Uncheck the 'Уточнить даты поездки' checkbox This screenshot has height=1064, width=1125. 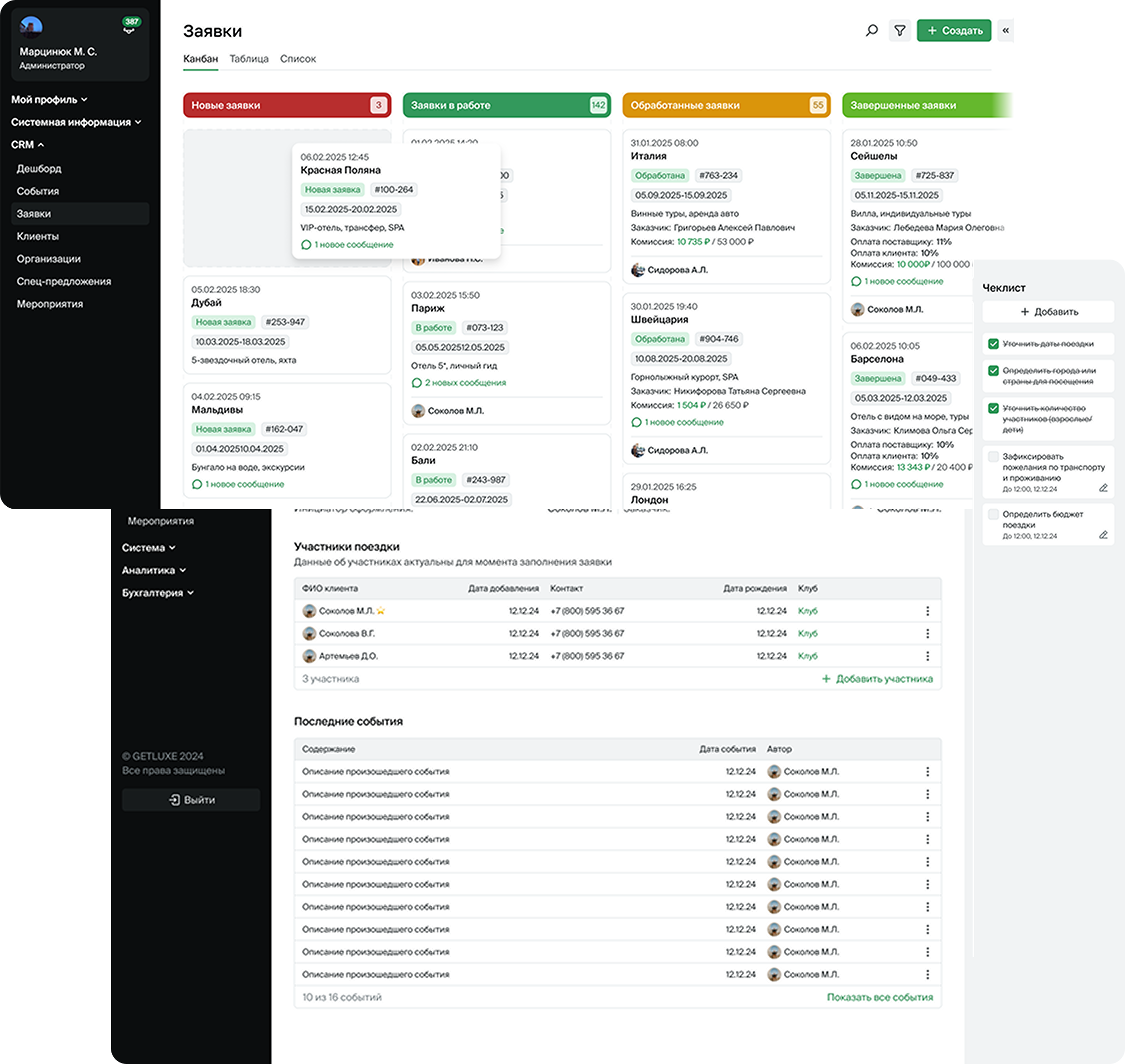tap(993, 344)
